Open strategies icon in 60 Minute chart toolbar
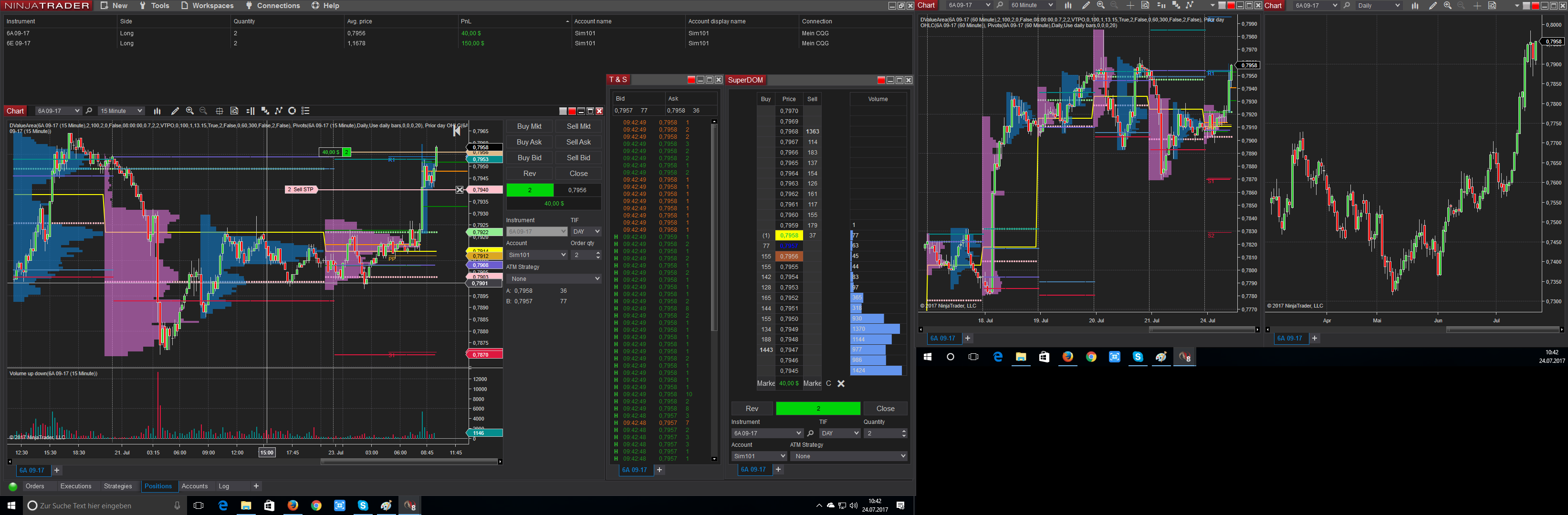Screen dimensions: 1568x515 (x=1190, y=5)
